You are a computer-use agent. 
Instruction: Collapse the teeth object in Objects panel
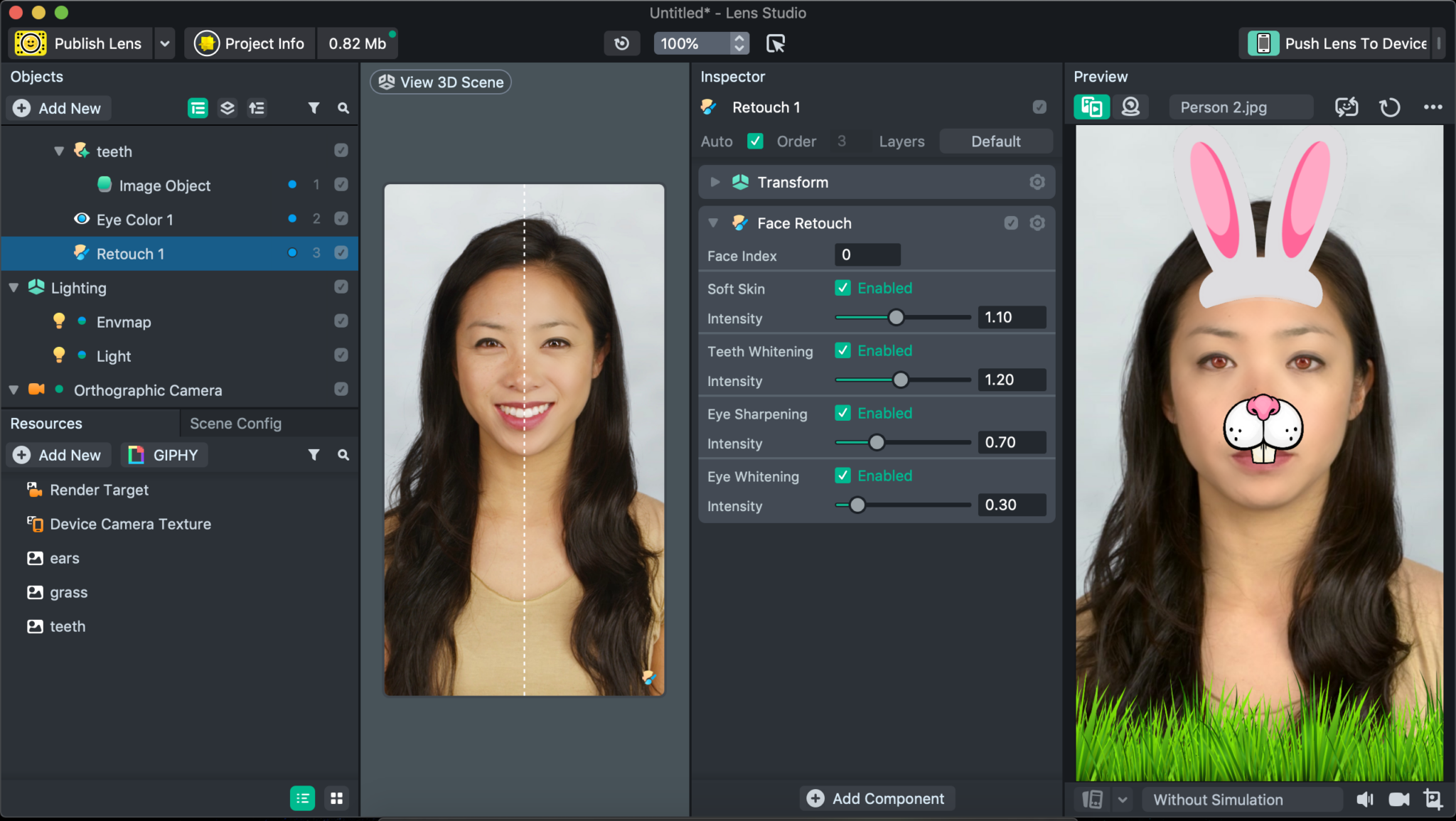[59, 151]
